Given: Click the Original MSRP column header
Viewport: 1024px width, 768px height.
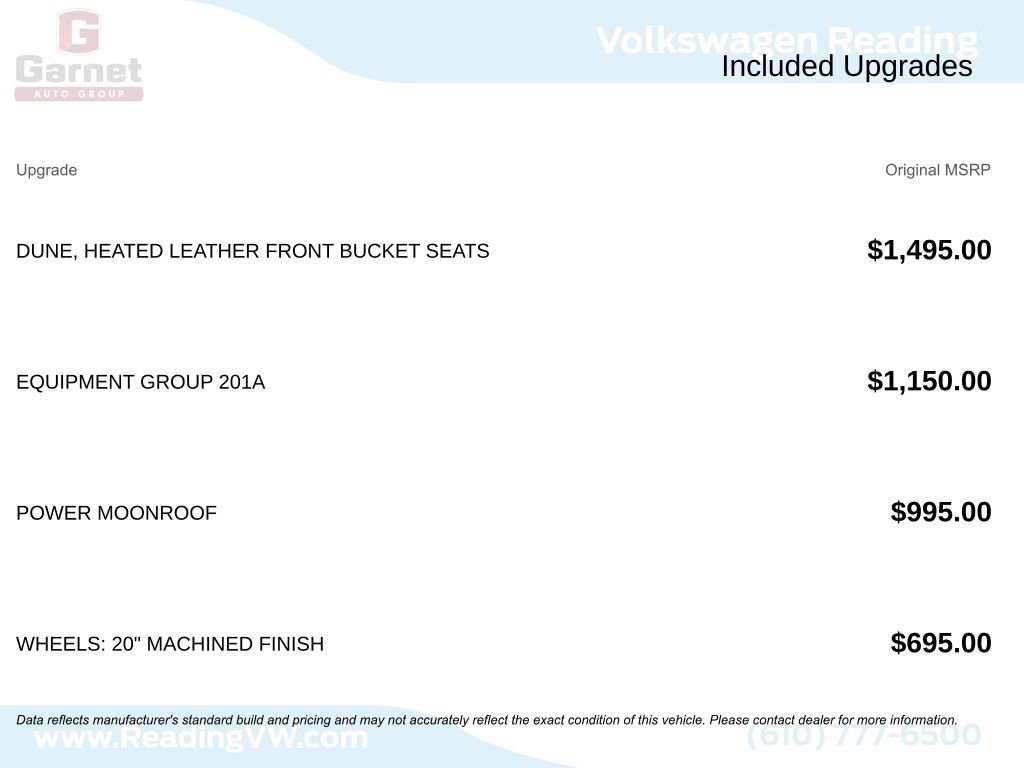Looking at the screenshot, I should (937, 170).
